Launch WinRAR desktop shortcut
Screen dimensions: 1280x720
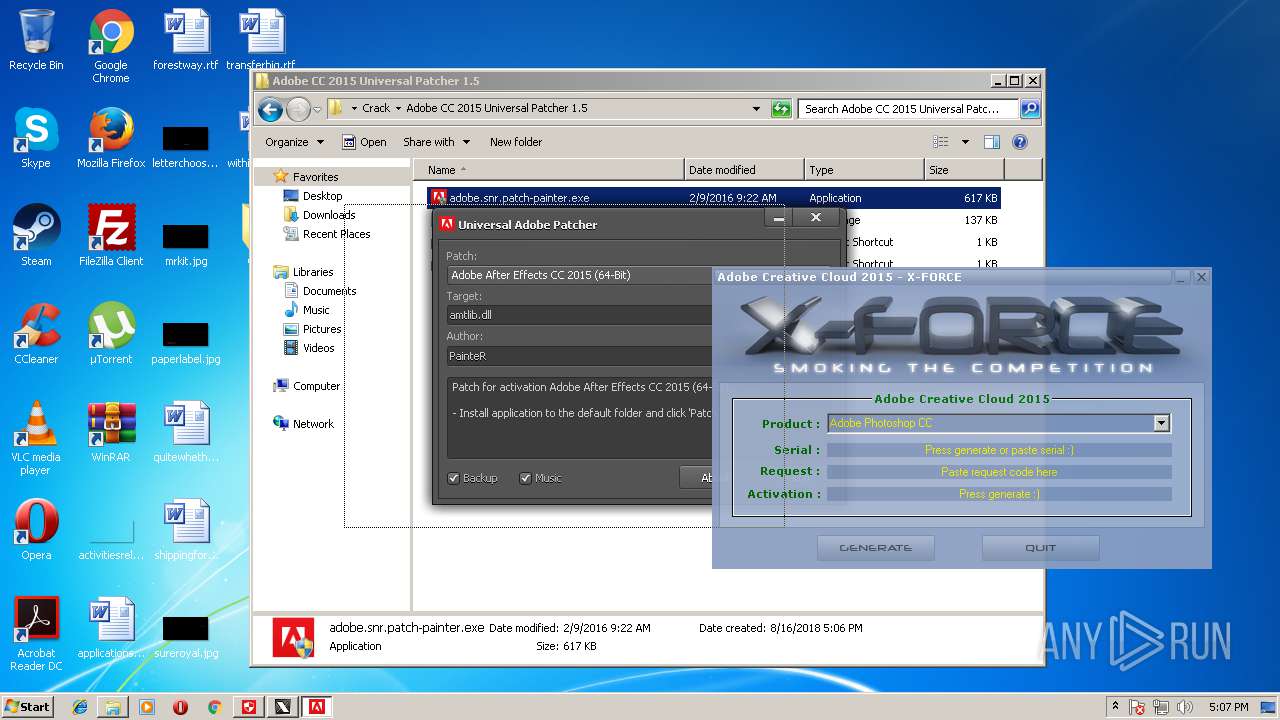tap(111, 432)
